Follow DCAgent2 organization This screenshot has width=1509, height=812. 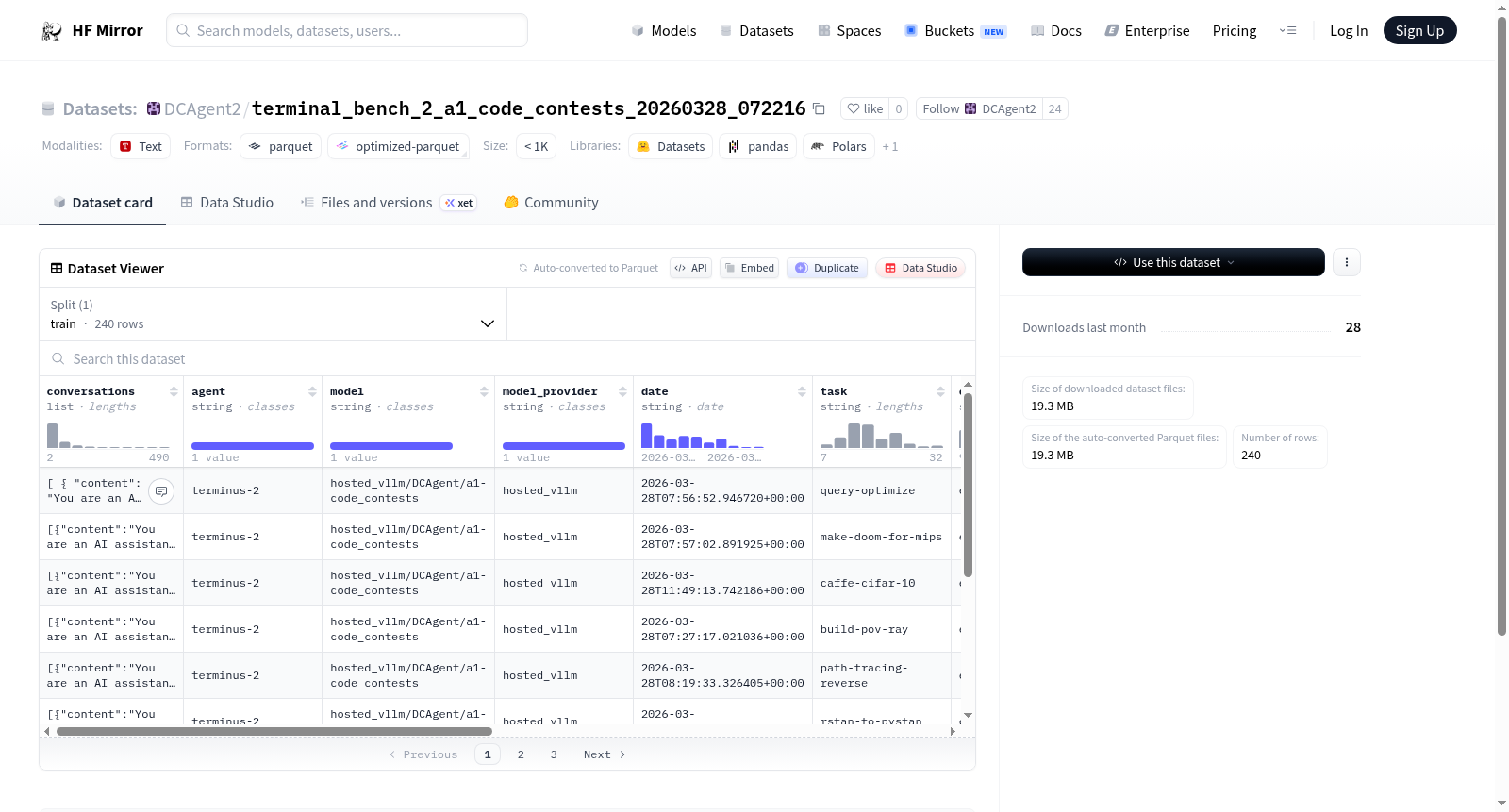click(x=979, y=108)
